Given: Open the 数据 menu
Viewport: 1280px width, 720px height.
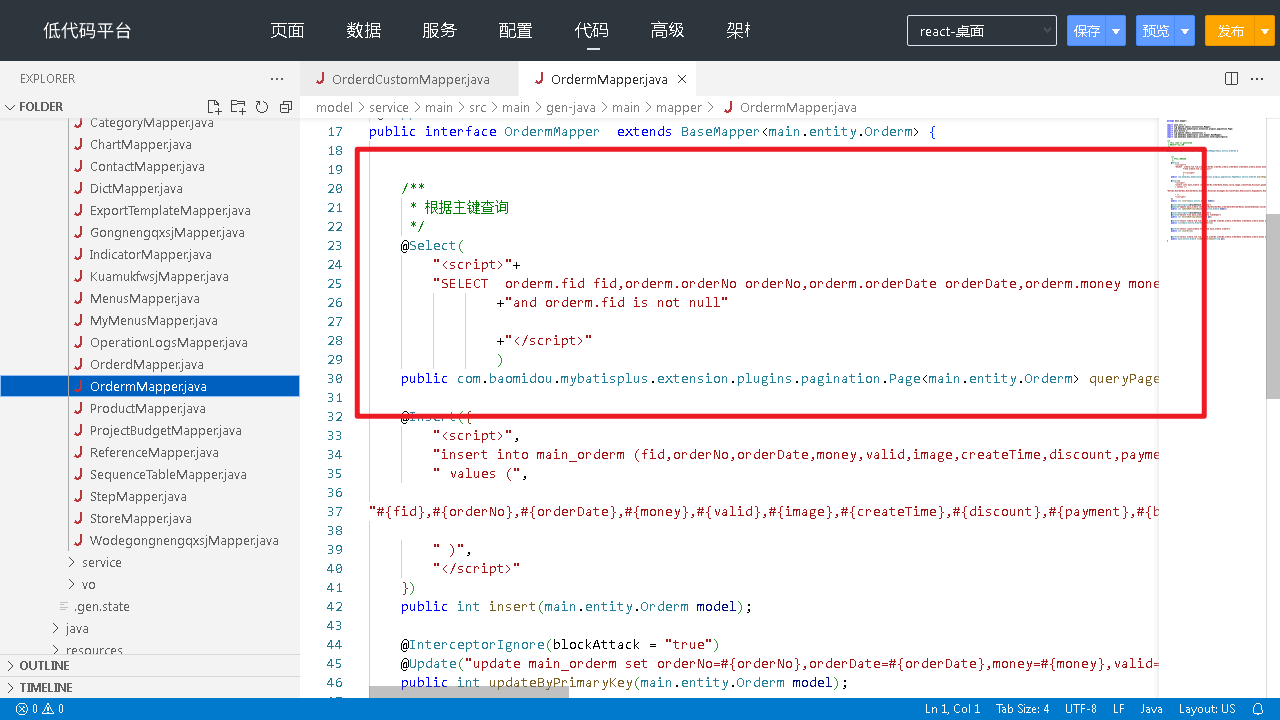Looking at the screenshot, I should point(364,31).
